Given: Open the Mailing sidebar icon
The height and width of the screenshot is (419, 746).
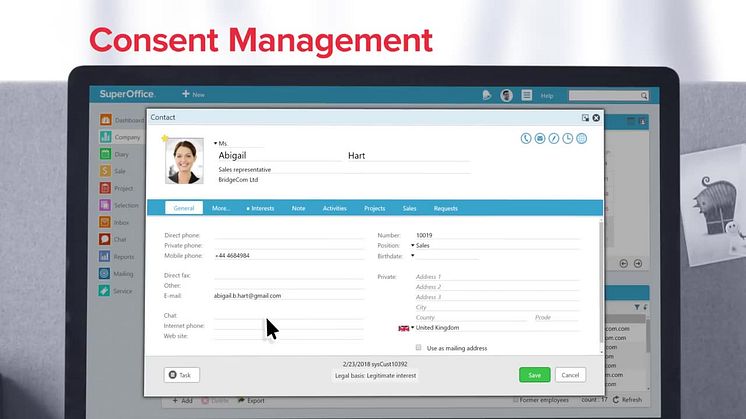Looking at the screenshot, I should pyautogui.click(x=105, y=273).
